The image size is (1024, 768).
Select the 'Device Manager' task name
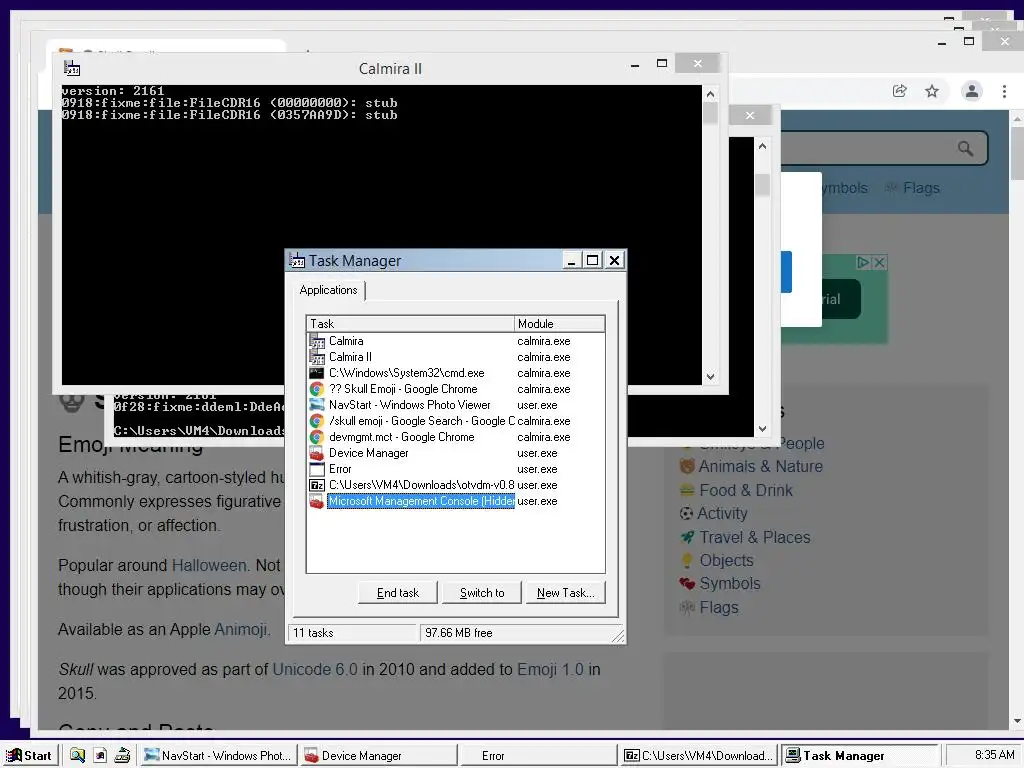click(x=368, y=453)
